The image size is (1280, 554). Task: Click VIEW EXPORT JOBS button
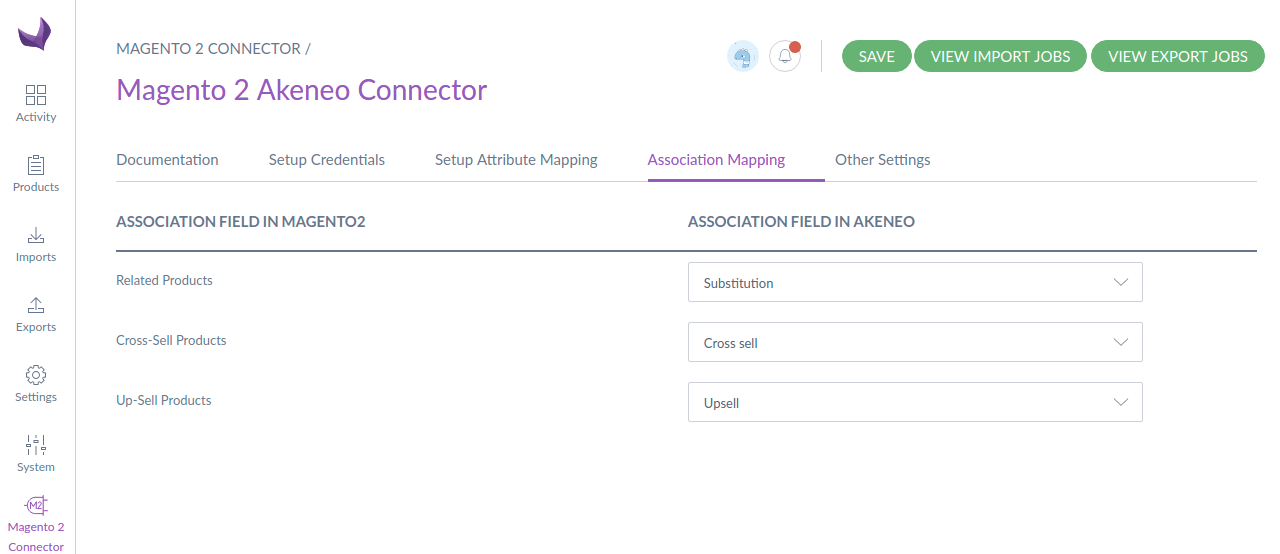click(x=1178, y=56)
